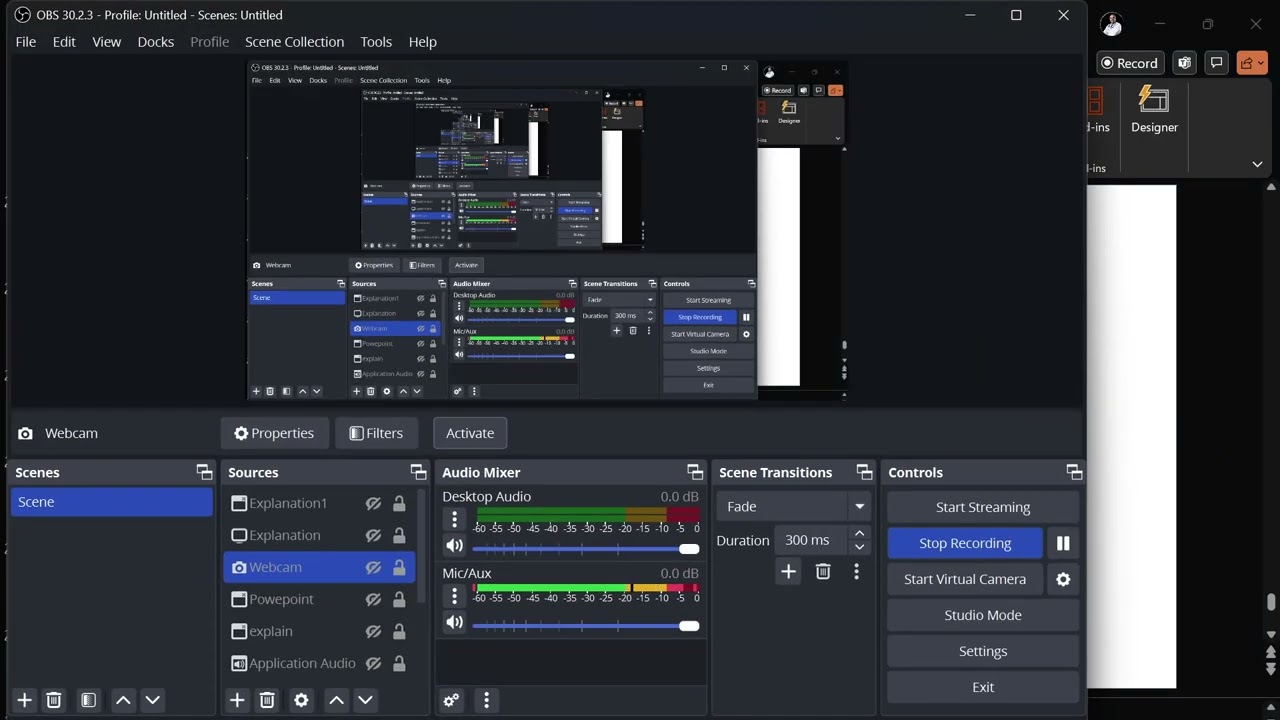Click Stop Recording button
1280x720 pixels.
pyautogui.click(x=965, y=543)
